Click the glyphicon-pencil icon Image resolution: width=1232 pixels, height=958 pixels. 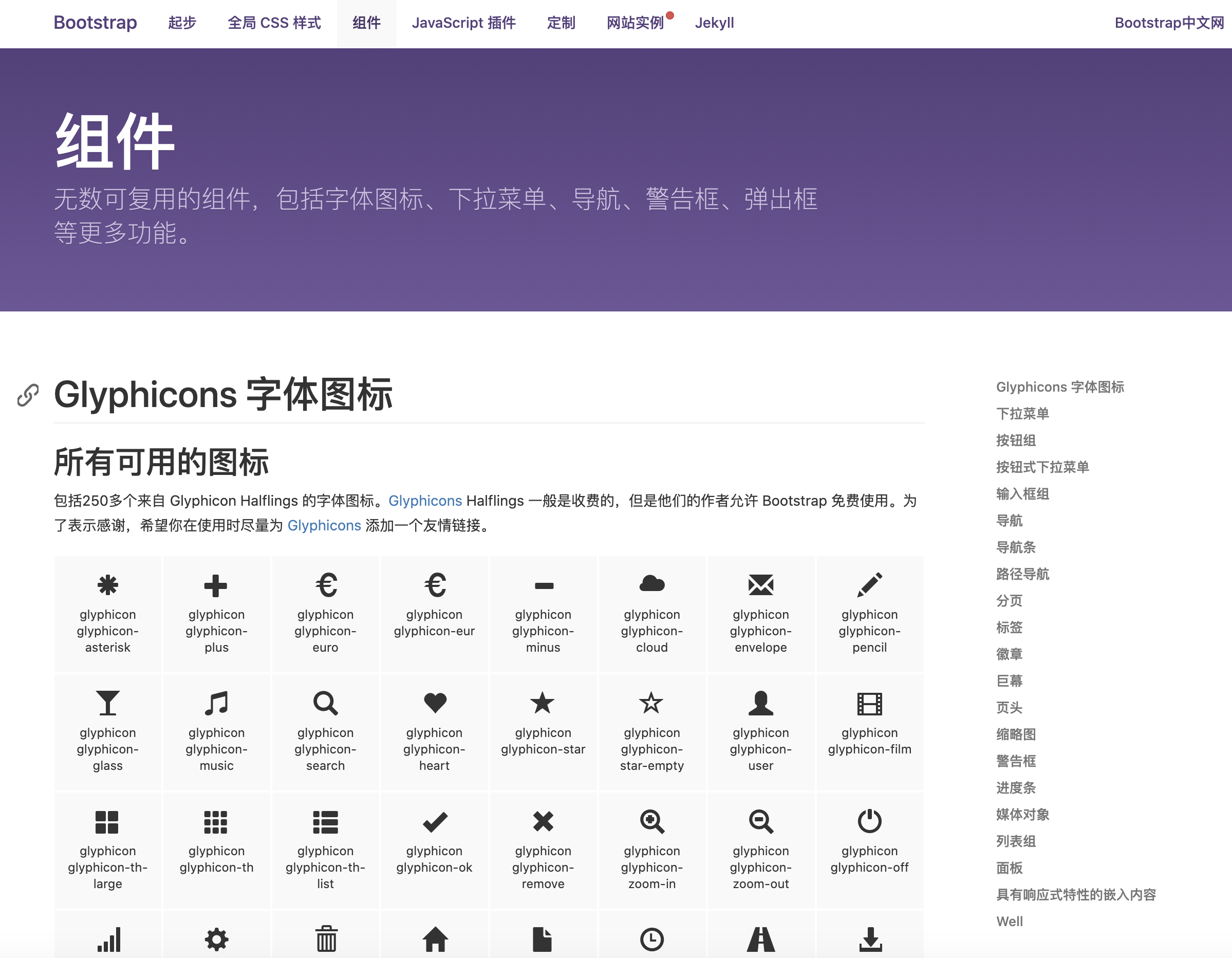click(x=869, y=584)
